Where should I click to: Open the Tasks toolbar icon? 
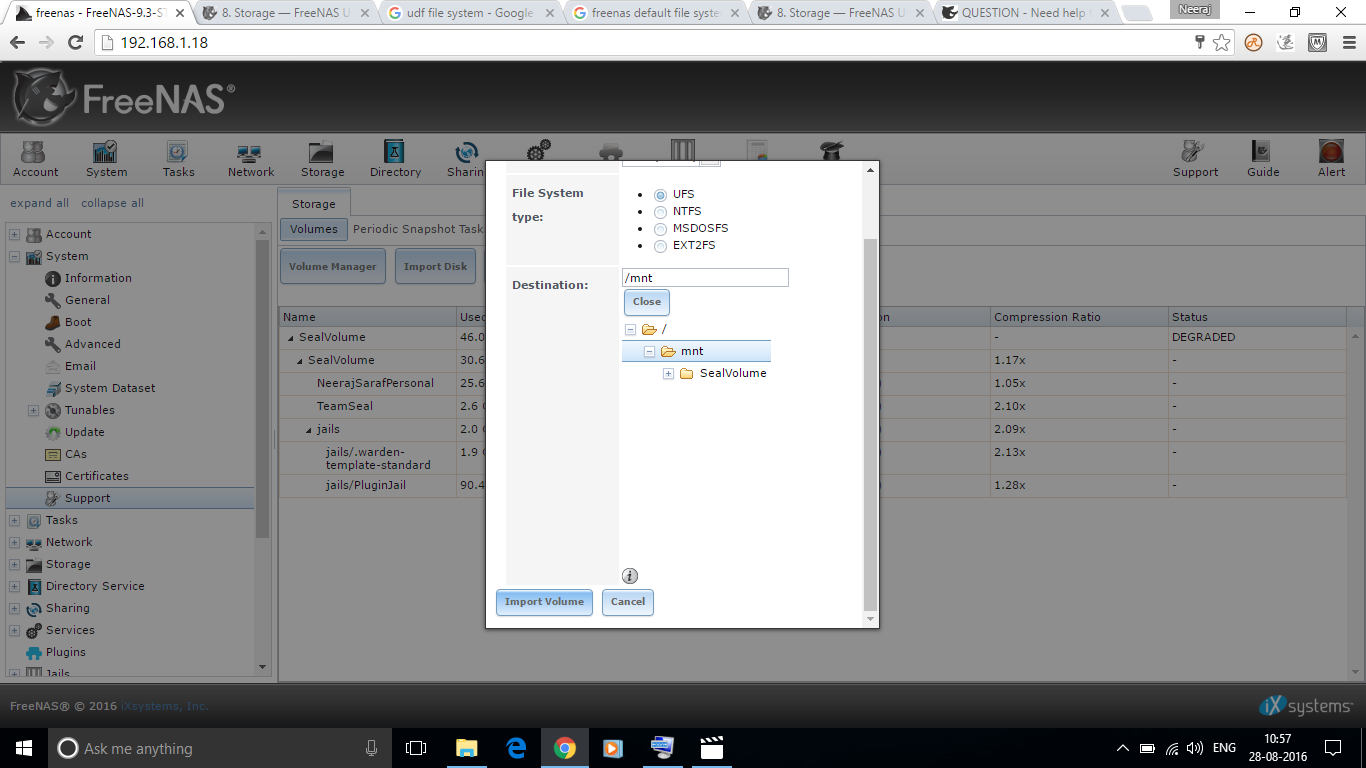(x=178, y=158)
